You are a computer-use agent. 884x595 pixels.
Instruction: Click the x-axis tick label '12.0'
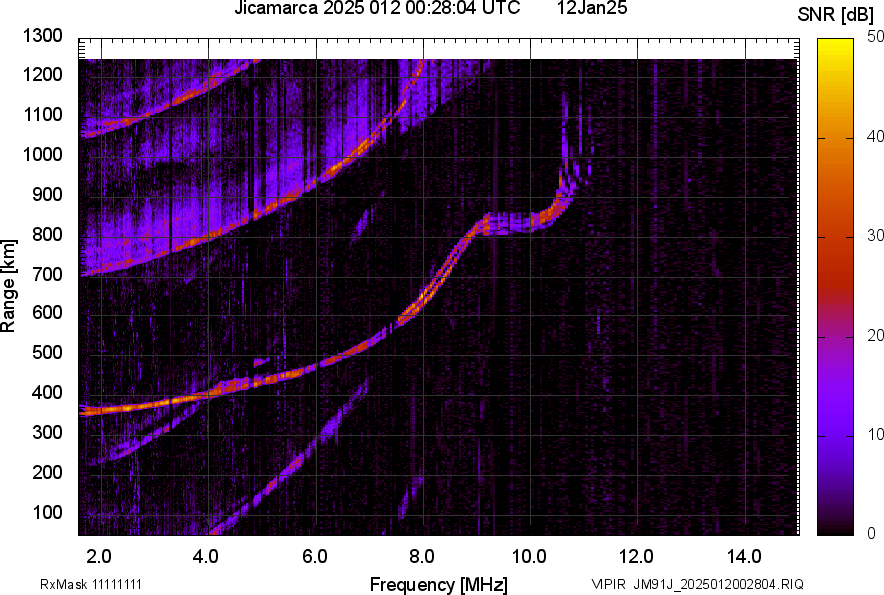[636, 557]
